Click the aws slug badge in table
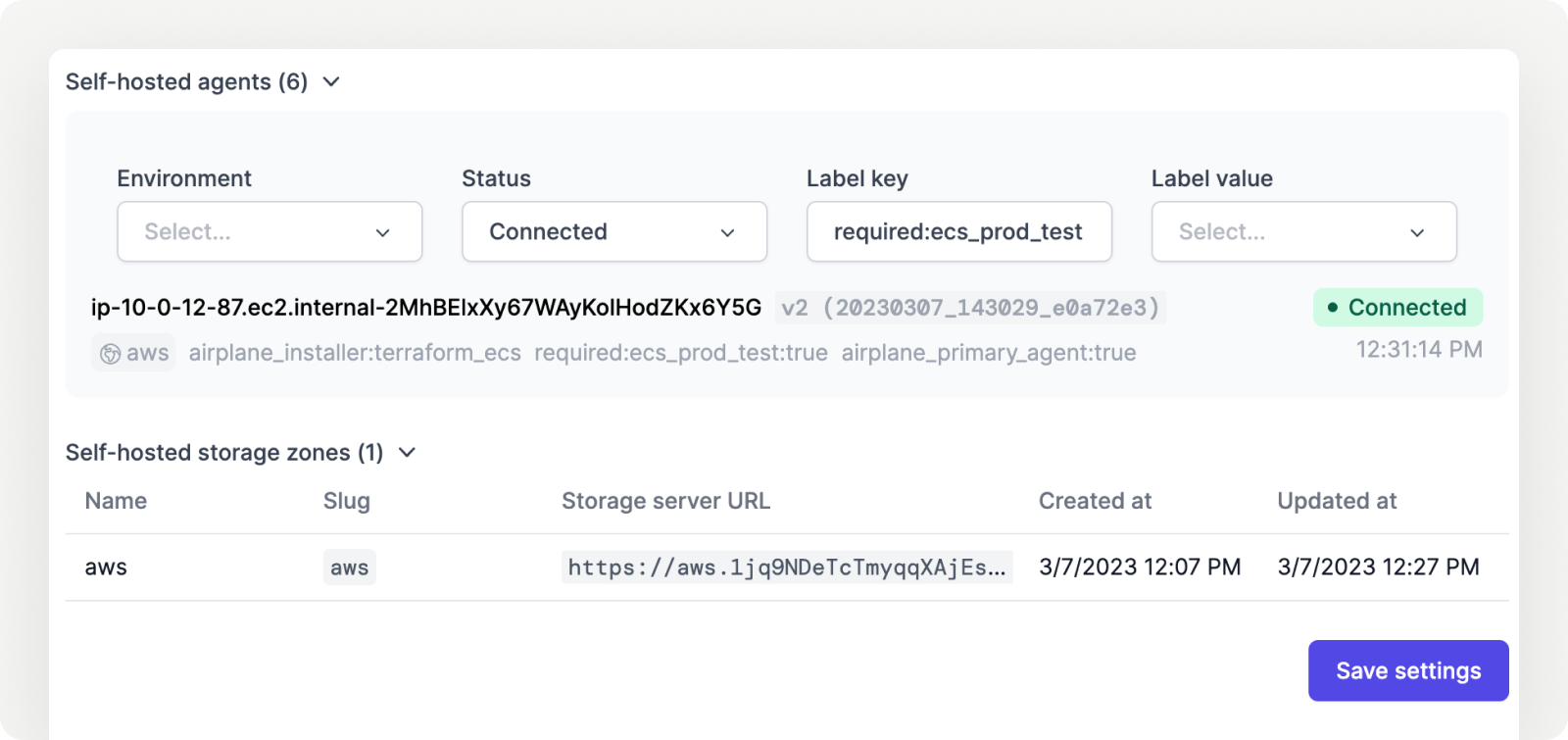 [x=349, y=567]
